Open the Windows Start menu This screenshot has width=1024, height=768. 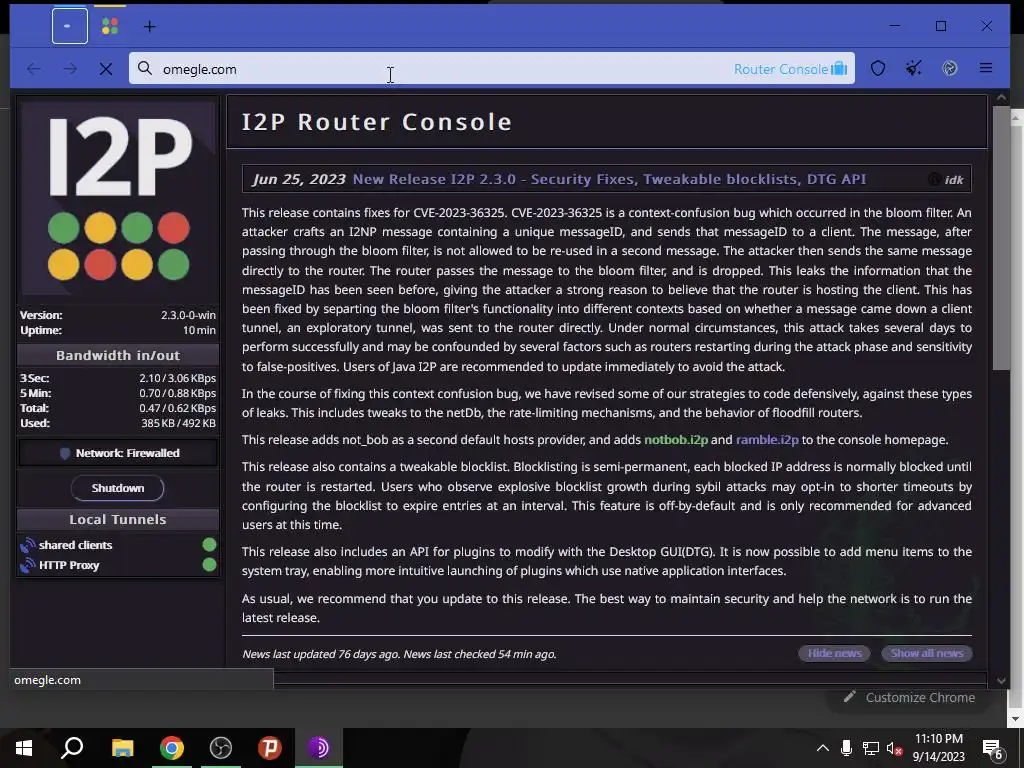[x=24, y=748]
